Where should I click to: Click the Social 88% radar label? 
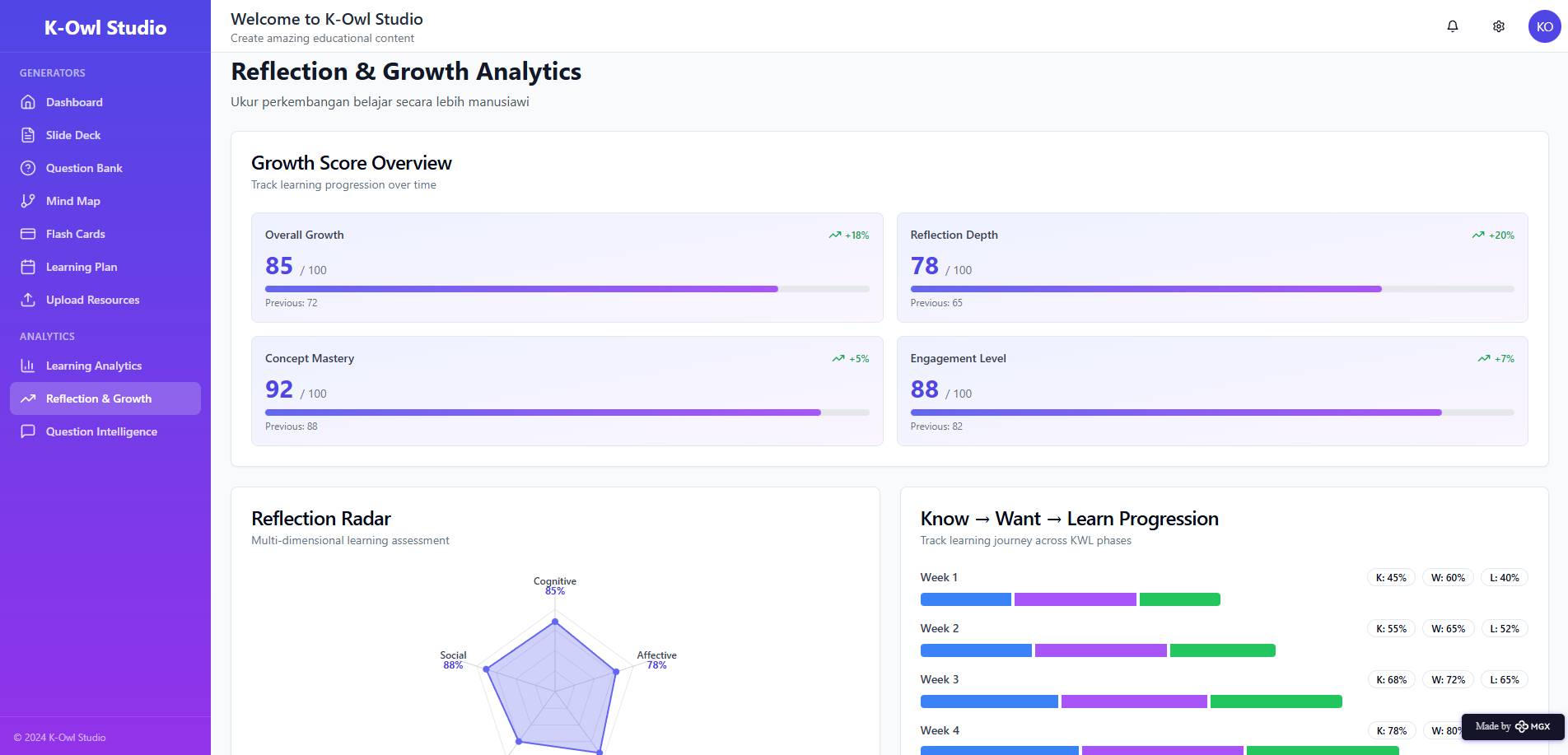click(453, 660)
